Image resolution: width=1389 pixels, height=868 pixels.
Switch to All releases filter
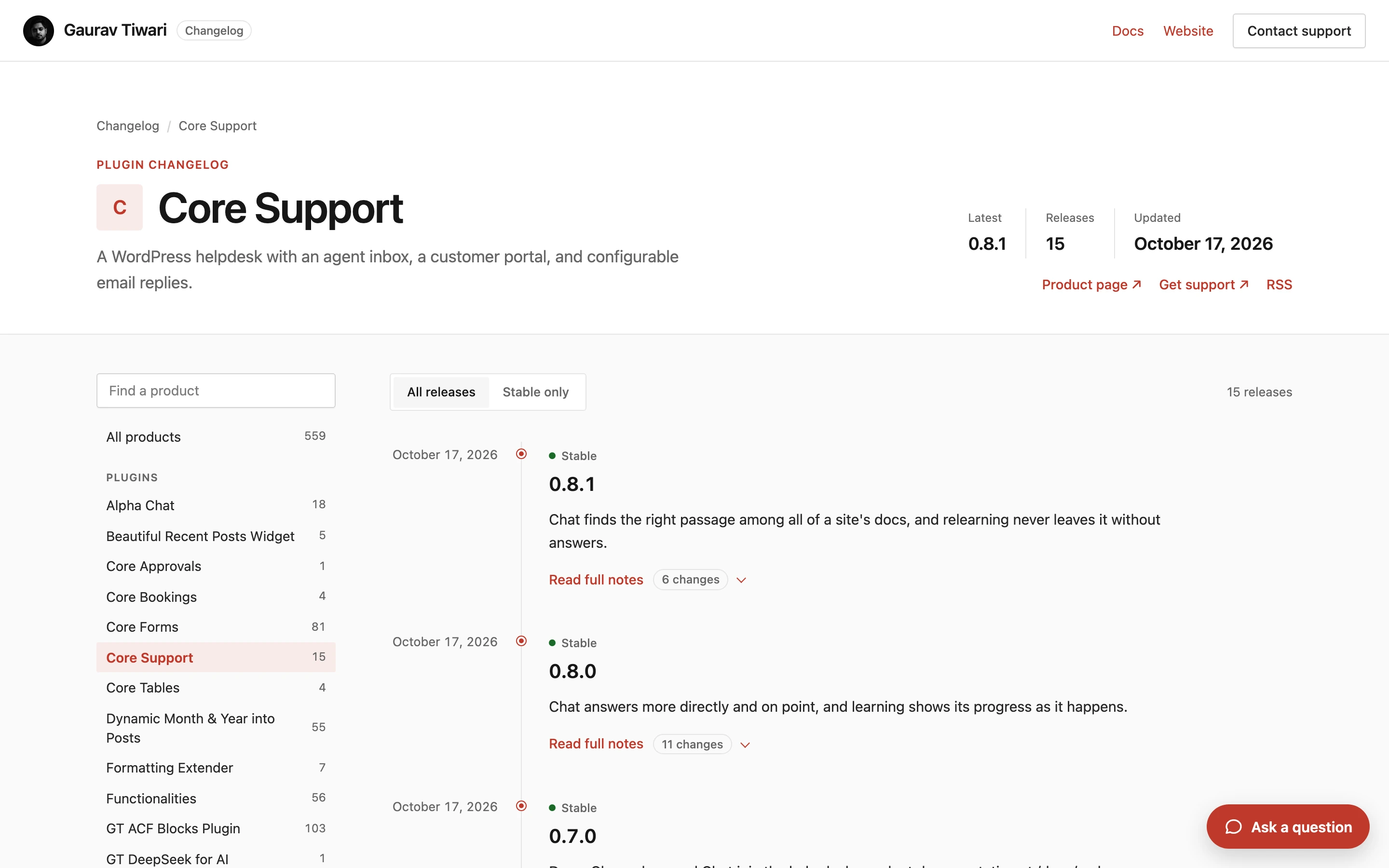click(441, 392)
